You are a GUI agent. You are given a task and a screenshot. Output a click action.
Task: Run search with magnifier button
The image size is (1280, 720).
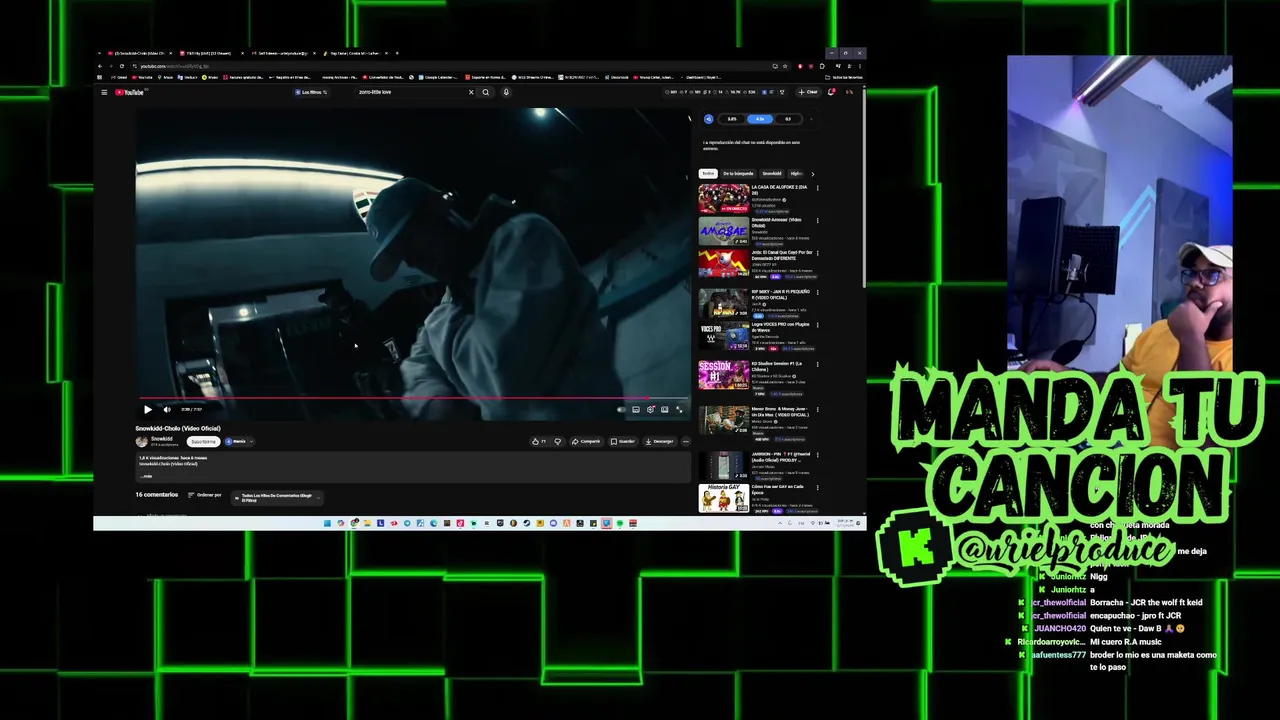[x=486, y=92]
